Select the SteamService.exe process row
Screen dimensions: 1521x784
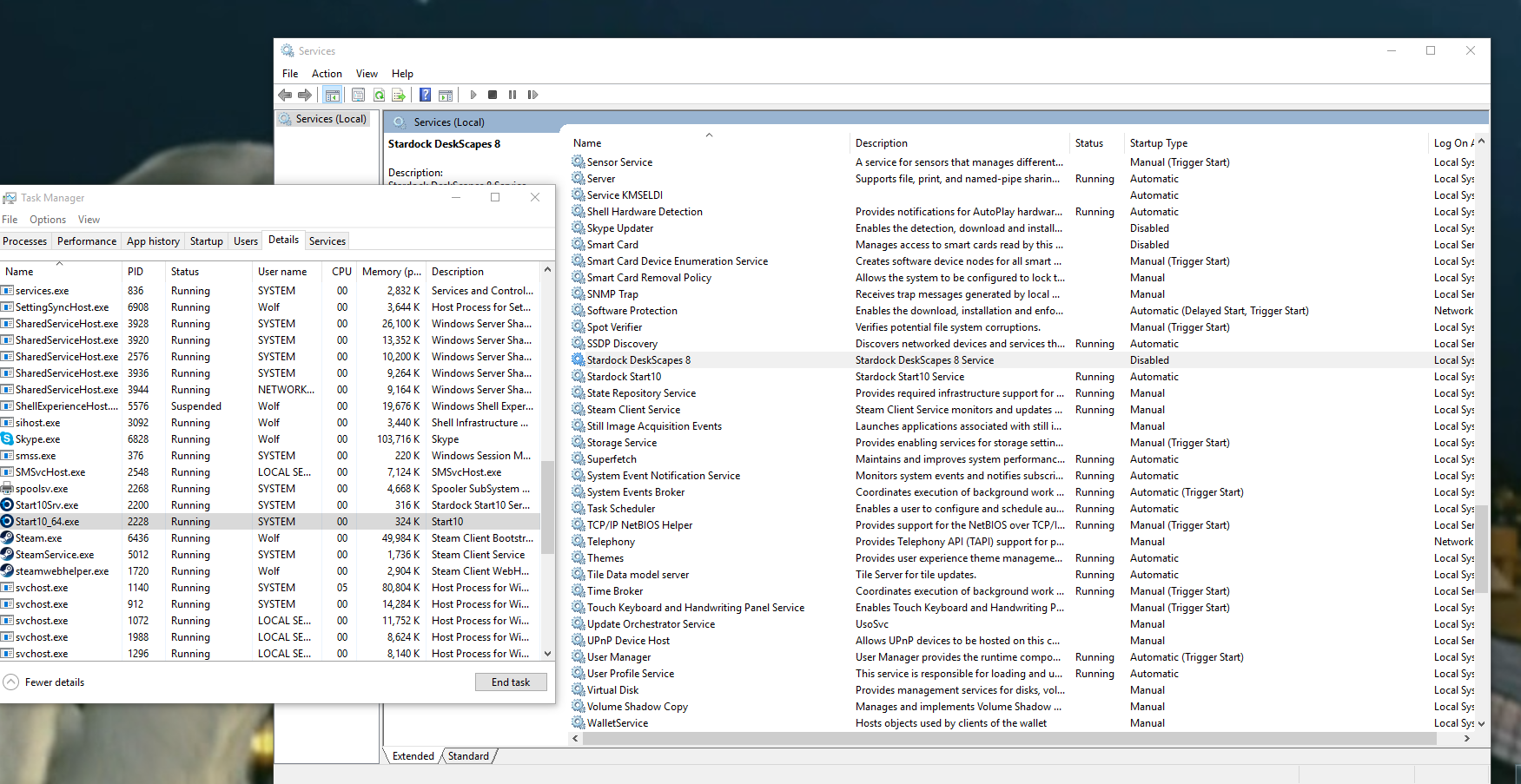[270, 555]
